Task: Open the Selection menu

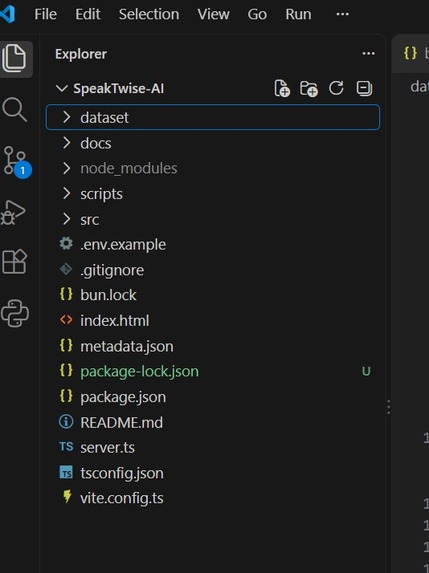Action: (x=149, y=14)
